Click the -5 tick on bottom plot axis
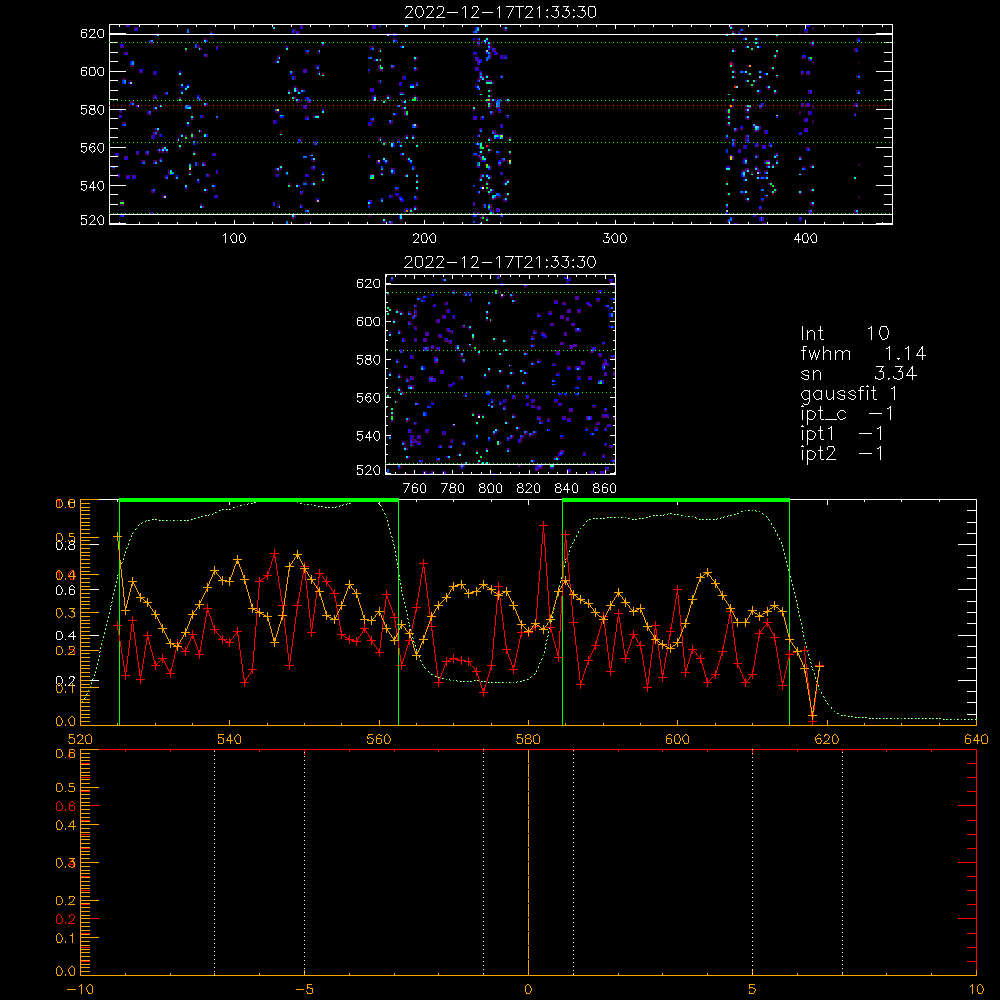Viewport: 1000px width, 1000px height. [x=305, y=990]
